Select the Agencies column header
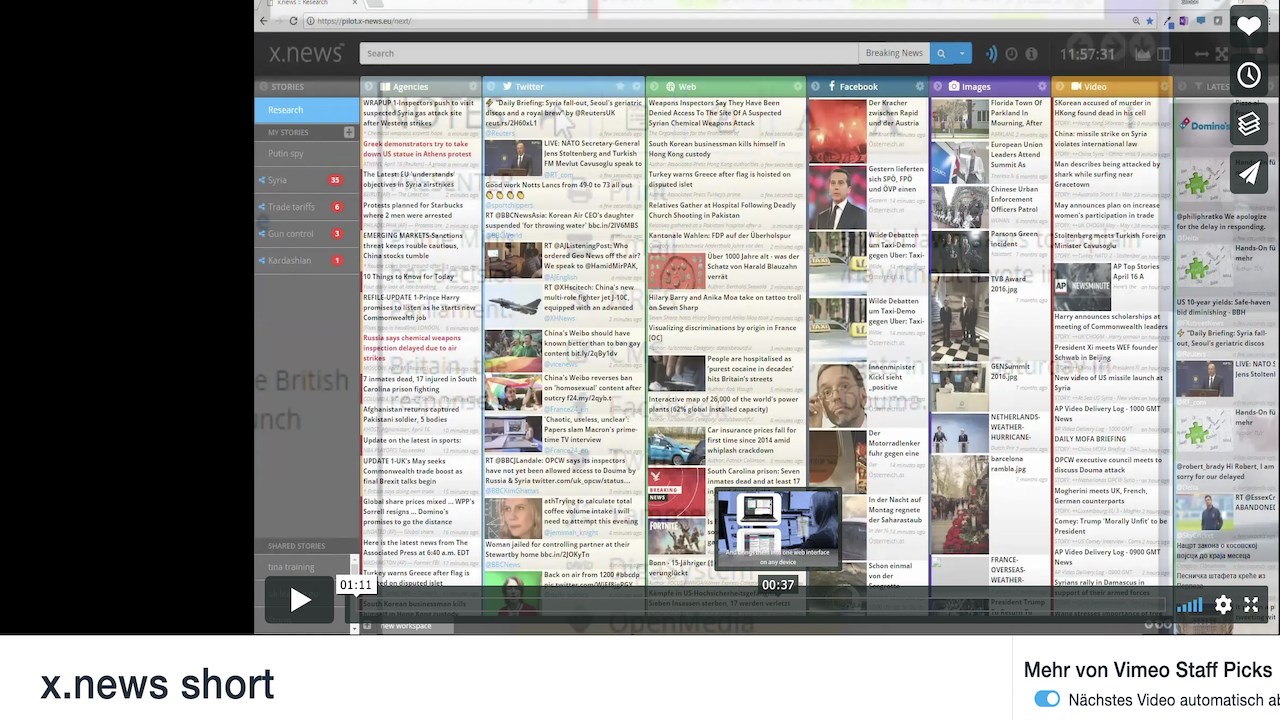 421,87
